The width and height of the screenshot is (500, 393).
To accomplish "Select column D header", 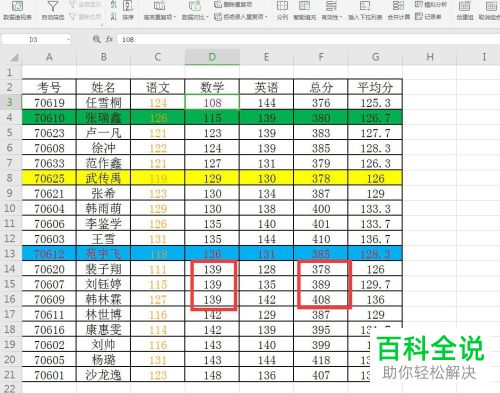I will pos(212,57).
